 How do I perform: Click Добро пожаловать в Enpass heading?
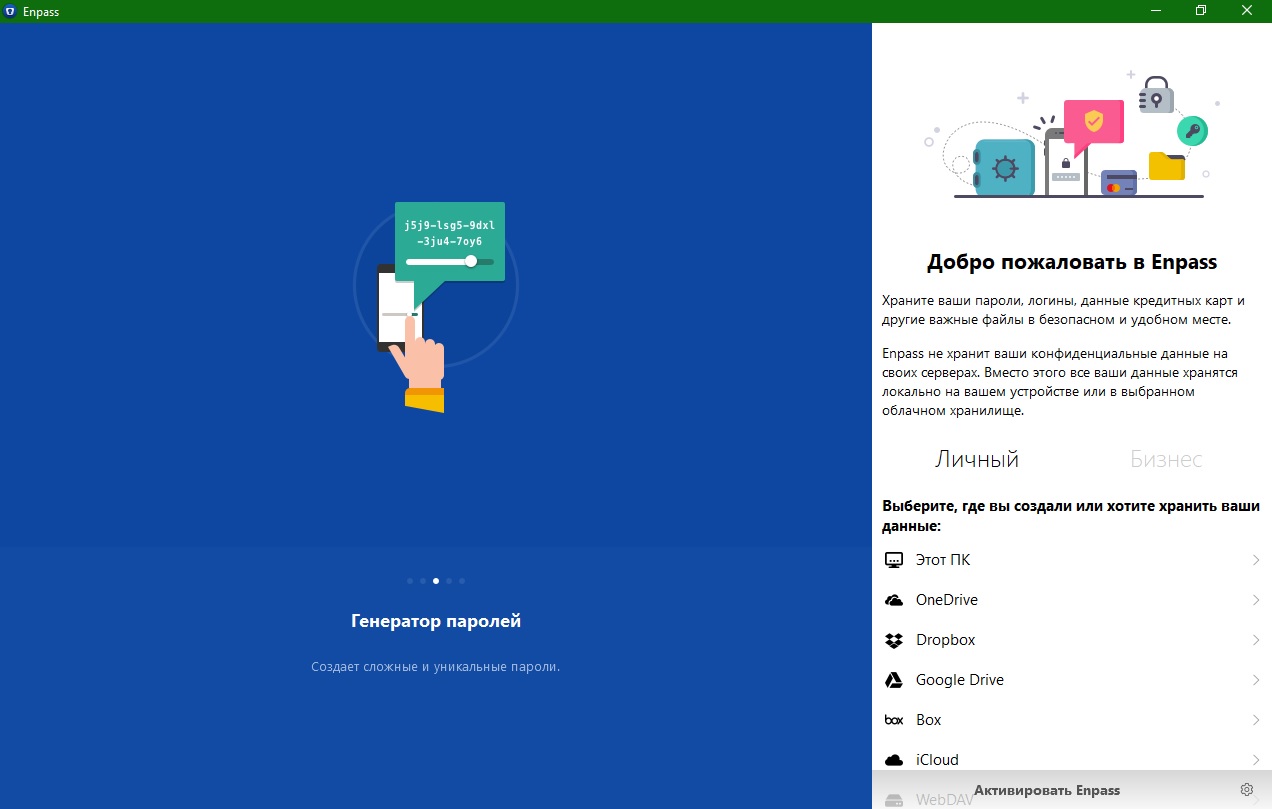1072,263
